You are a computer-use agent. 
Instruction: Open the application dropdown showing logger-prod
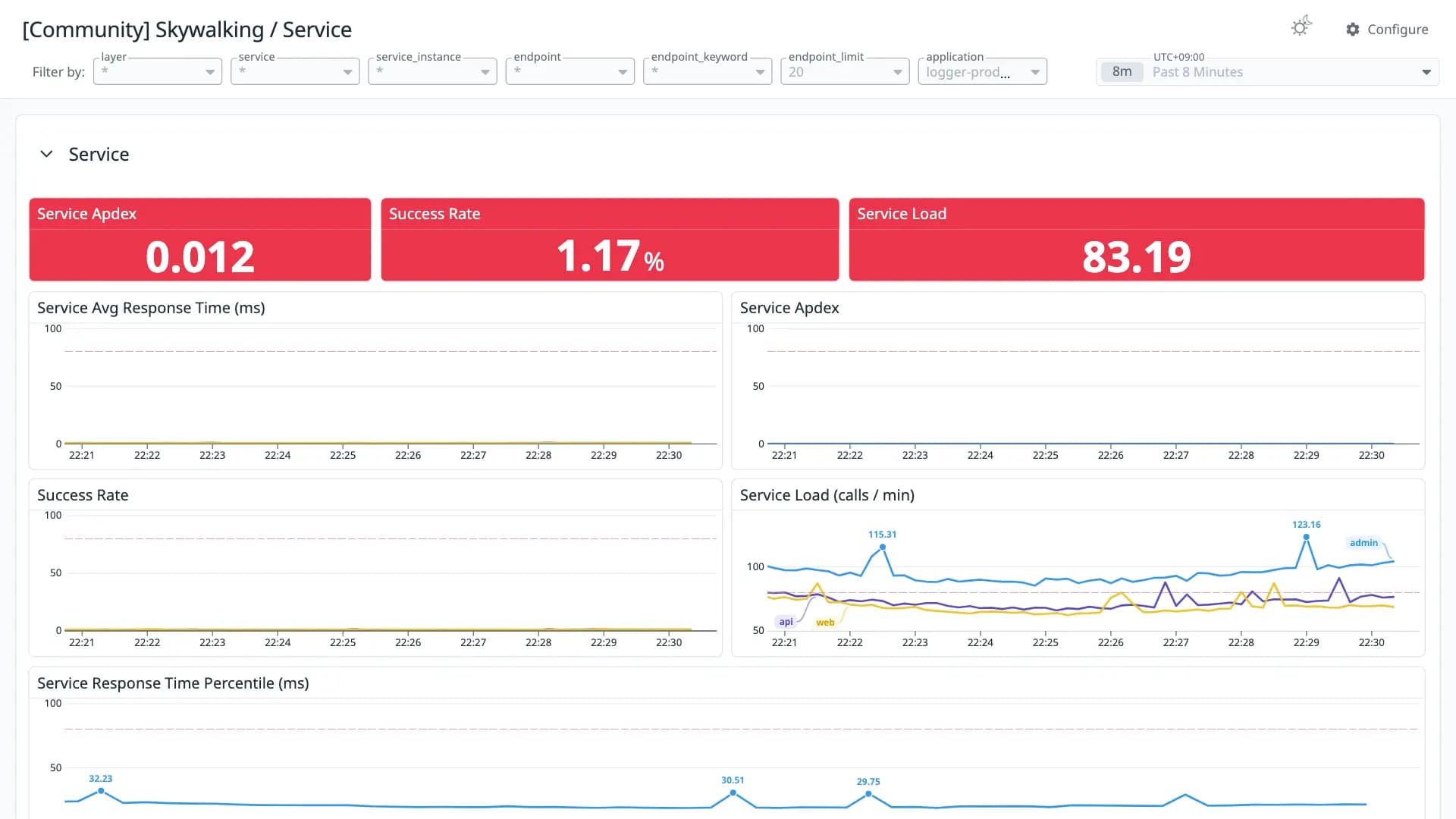coord(983,72)
